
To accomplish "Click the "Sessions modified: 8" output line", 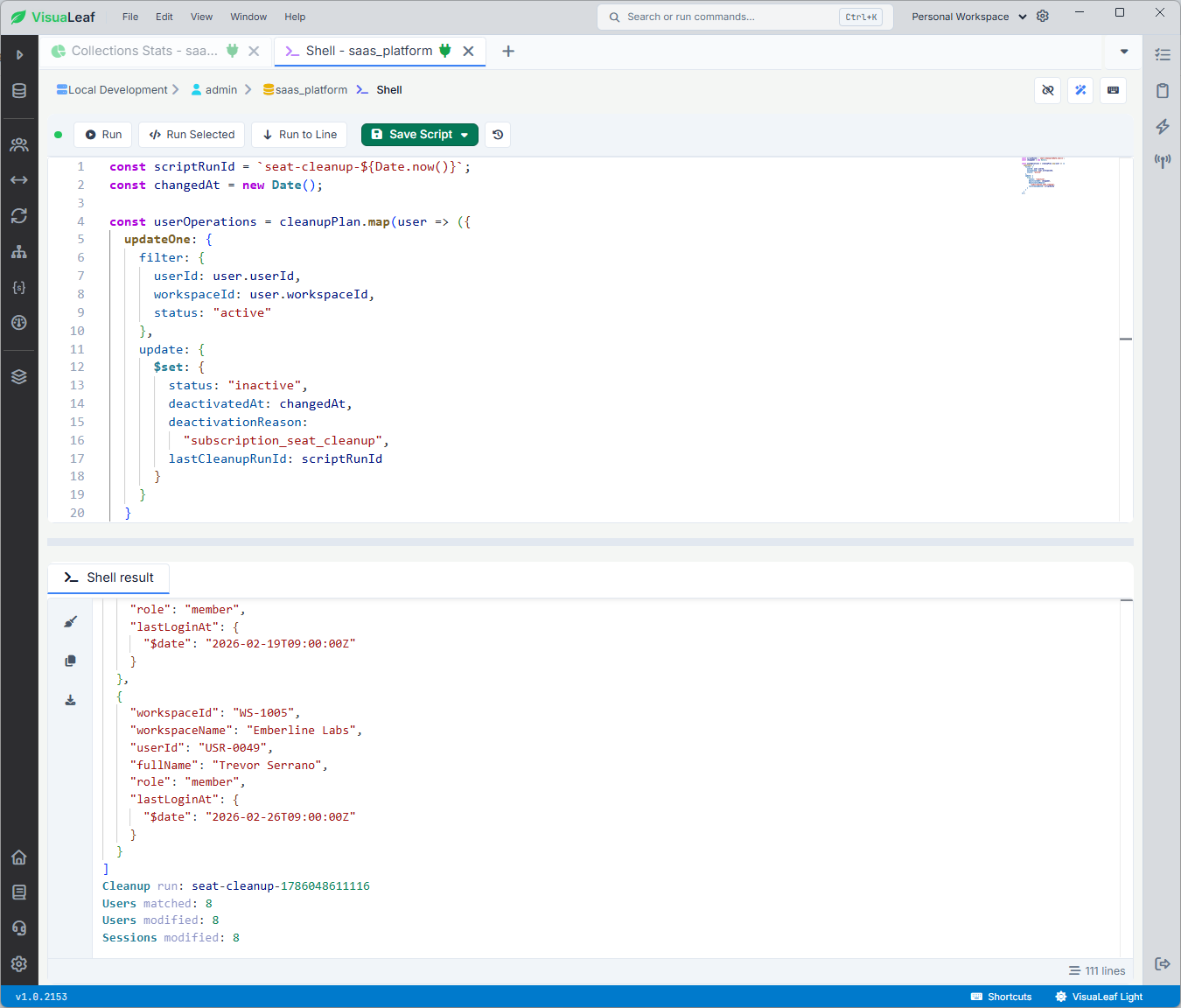I will (x=171, y=938).
